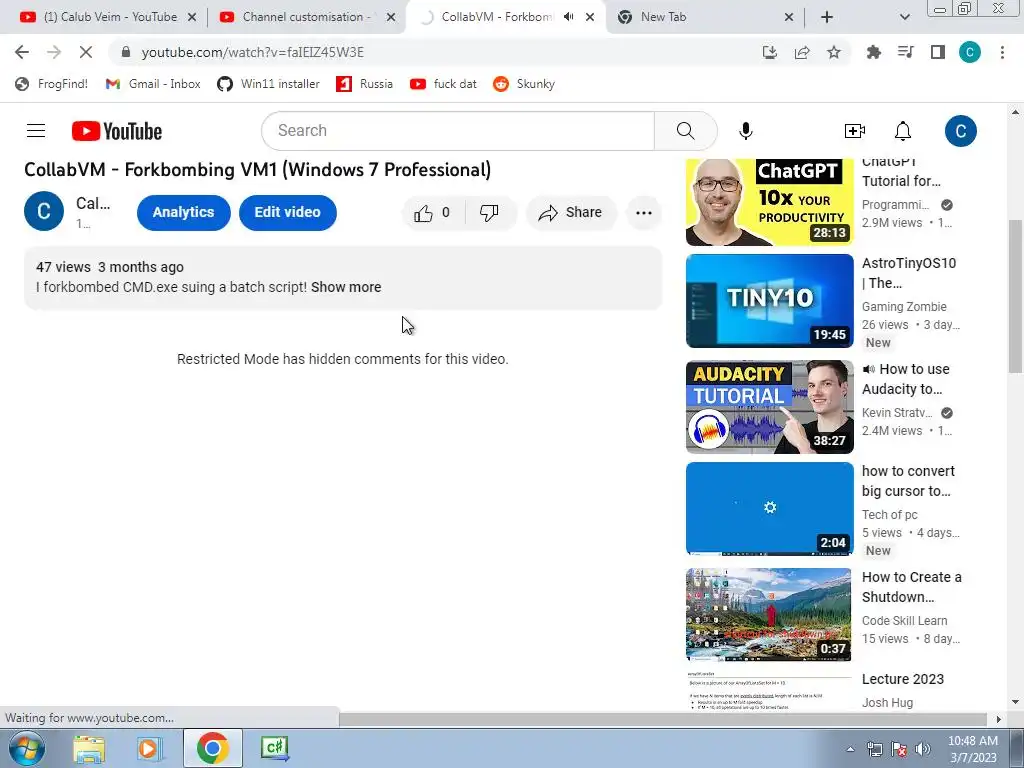Screen dimensions: 1024x768
Task: Open the Chrome extensions puzzle icon
Action: 874,52
